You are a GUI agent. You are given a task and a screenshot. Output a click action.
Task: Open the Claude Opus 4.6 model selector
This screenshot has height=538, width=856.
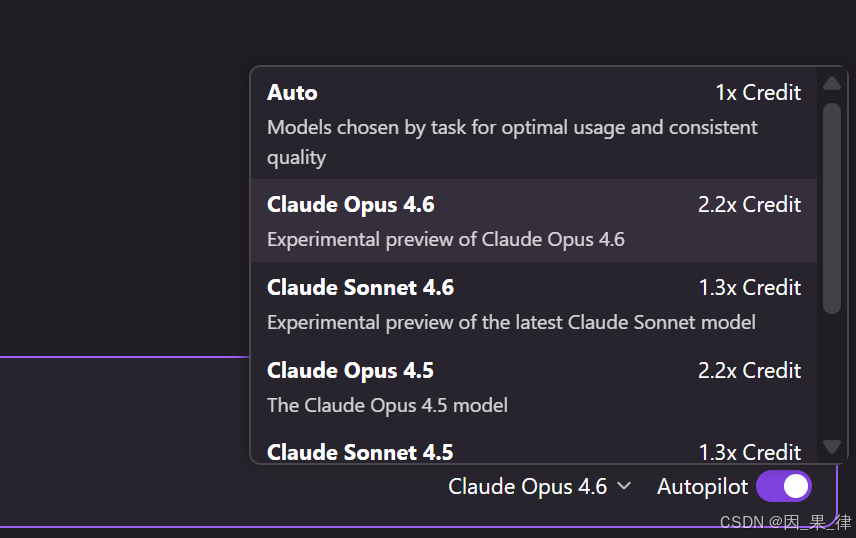[x=528, y=487]
